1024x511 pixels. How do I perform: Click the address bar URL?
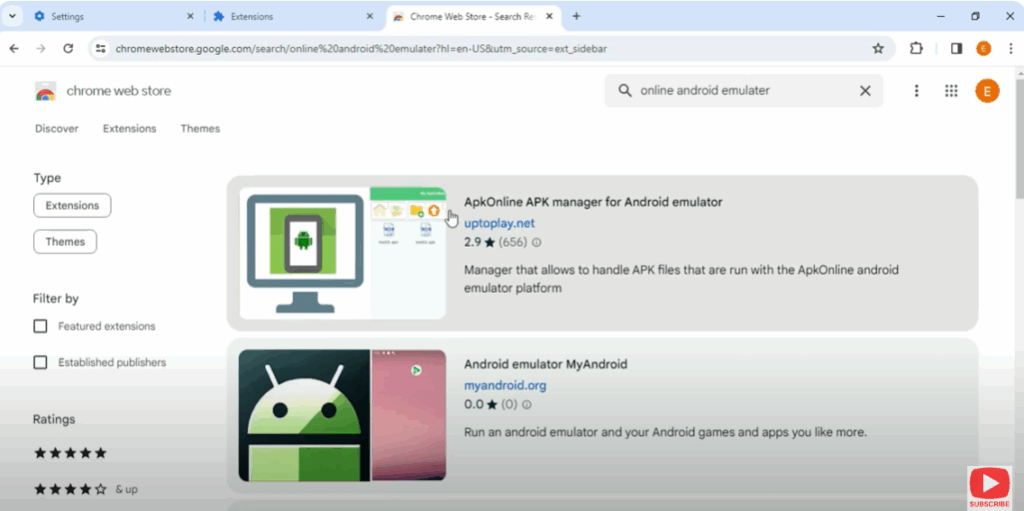point(361,48)
